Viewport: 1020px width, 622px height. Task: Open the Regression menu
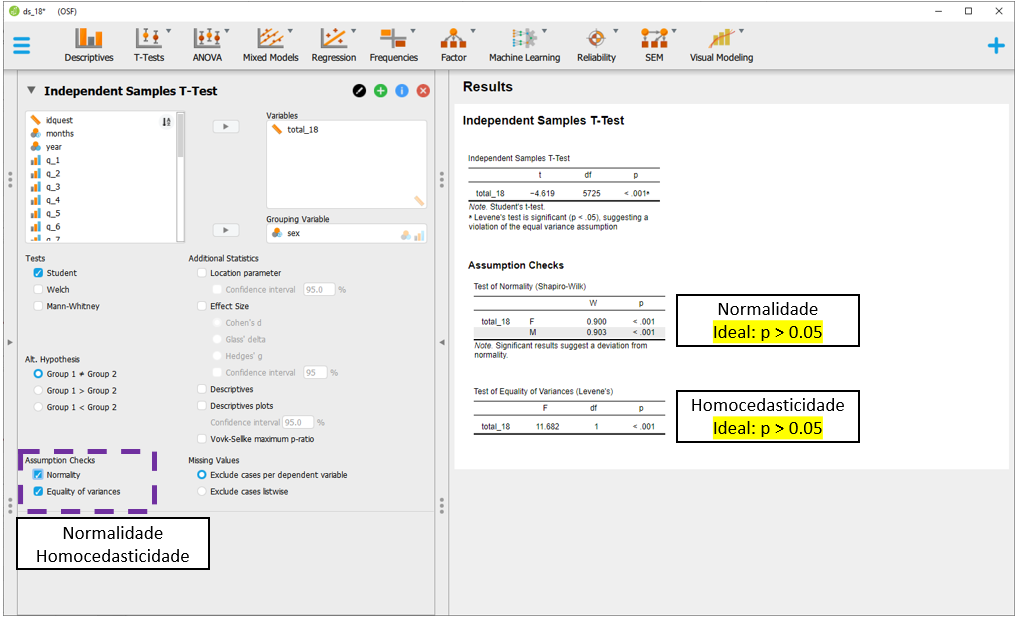coord(333,45)
